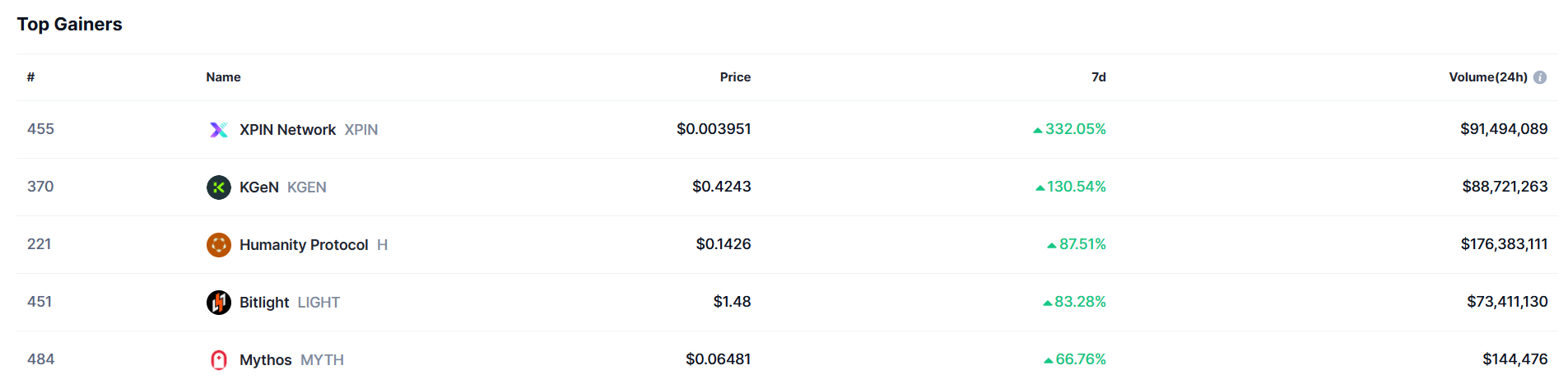Open the Mythos coin link
The width and height of the screenshot is (1568, 384).
click(265, 360)
